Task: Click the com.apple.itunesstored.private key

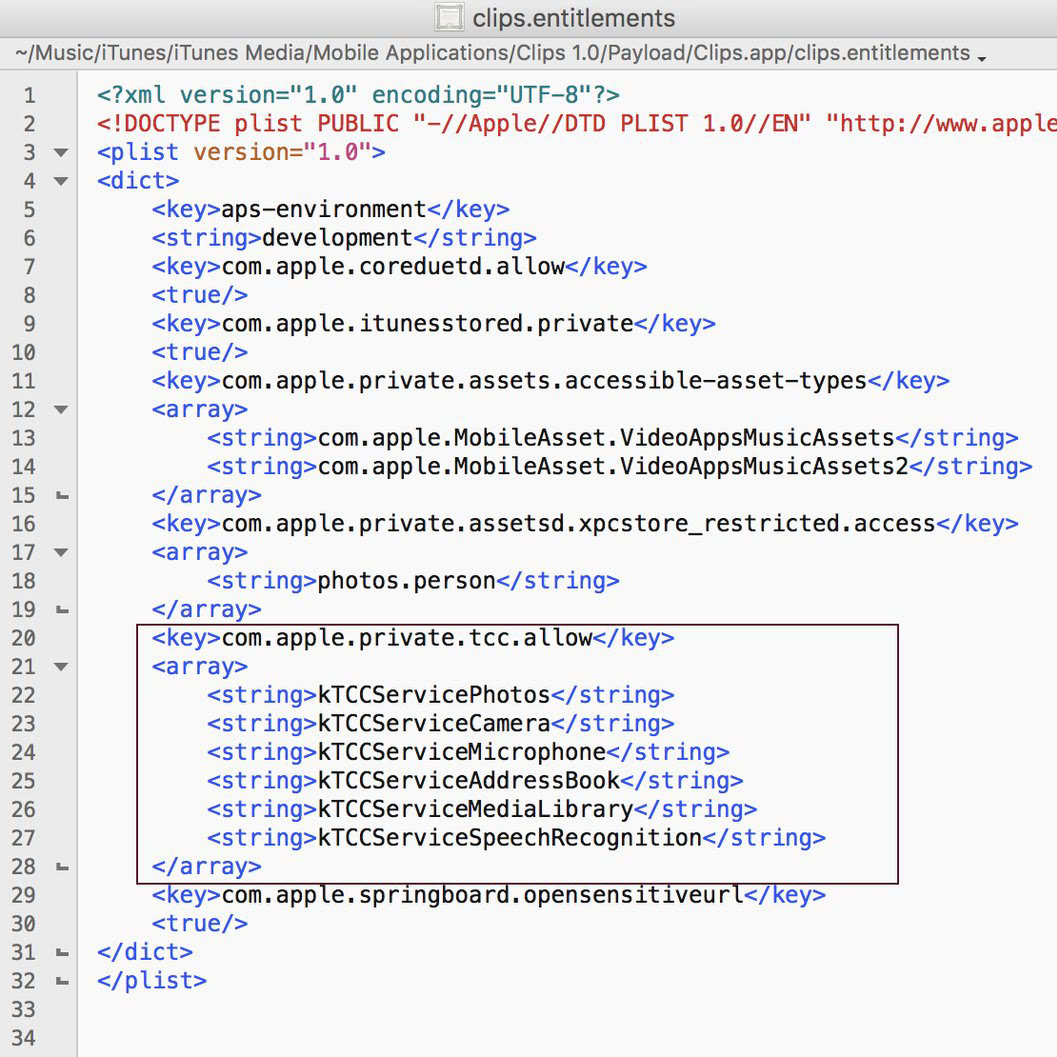Action: [x=427, y=324]
